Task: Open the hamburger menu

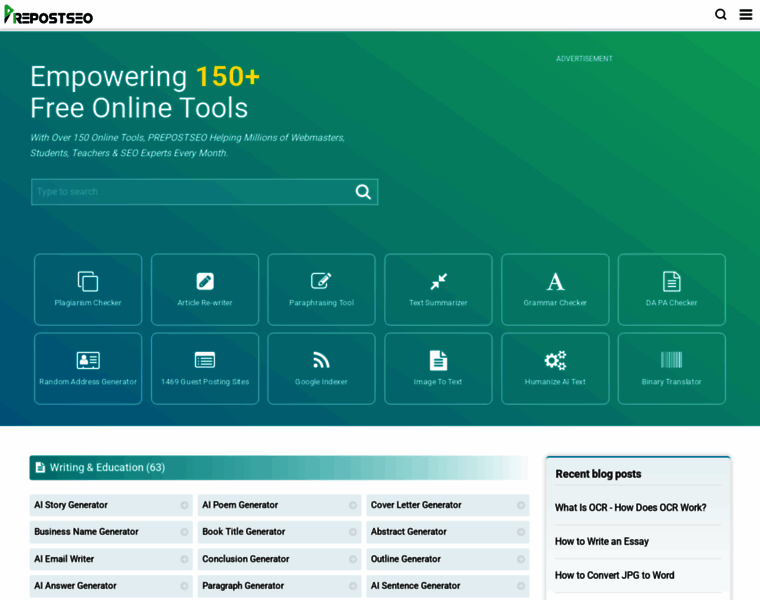Action: (745, 15)
